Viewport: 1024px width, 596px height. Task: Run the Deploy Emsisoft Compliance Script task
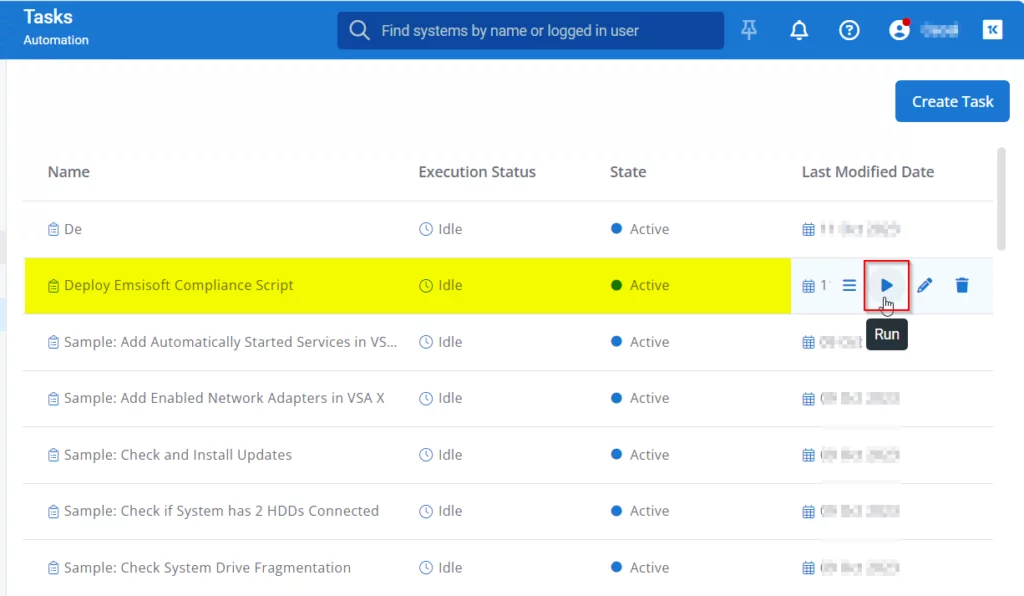[886, 285]
